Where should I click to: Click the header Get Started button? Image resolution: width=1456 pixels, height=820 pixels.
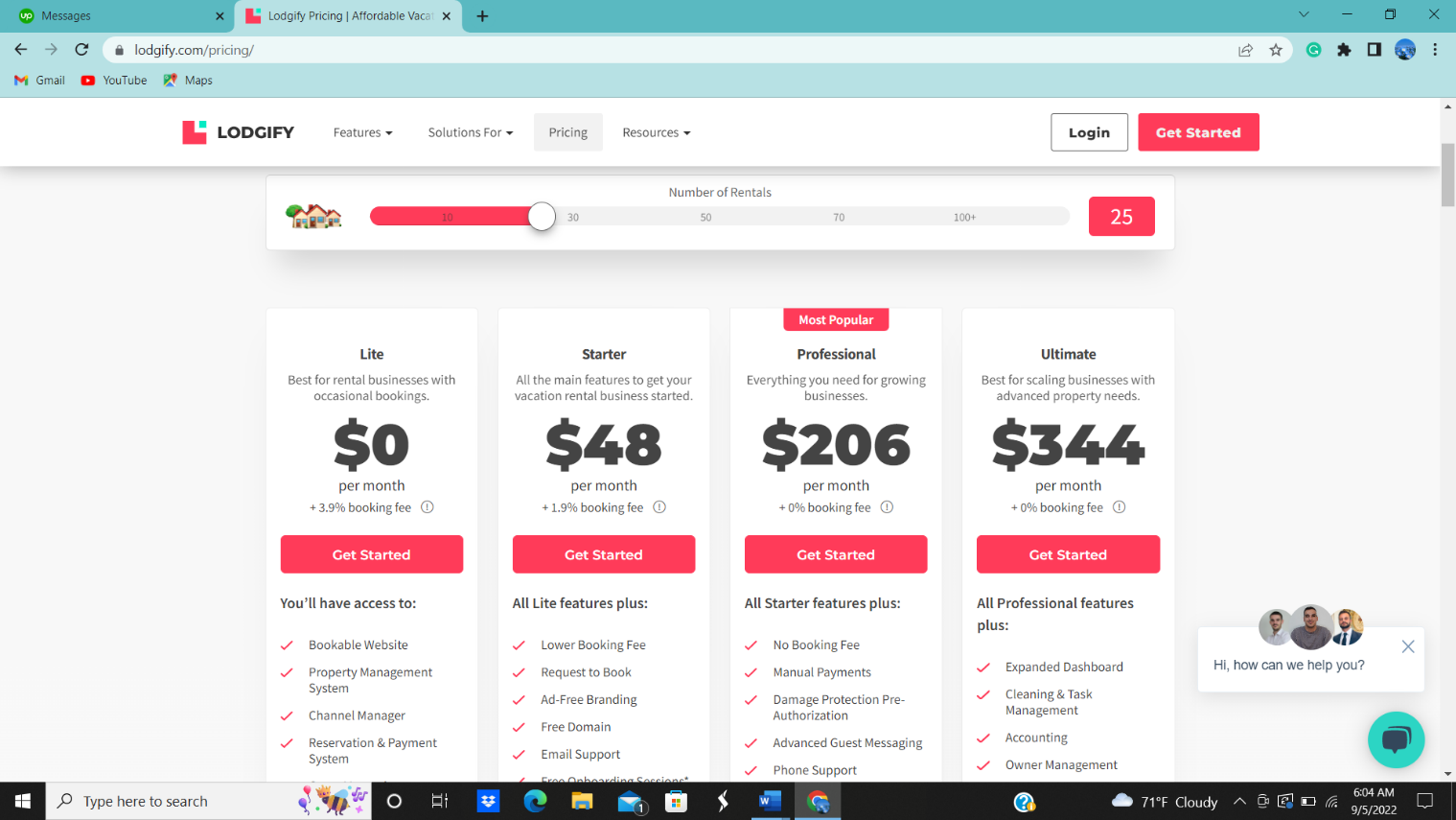[x=1198, y=132]
